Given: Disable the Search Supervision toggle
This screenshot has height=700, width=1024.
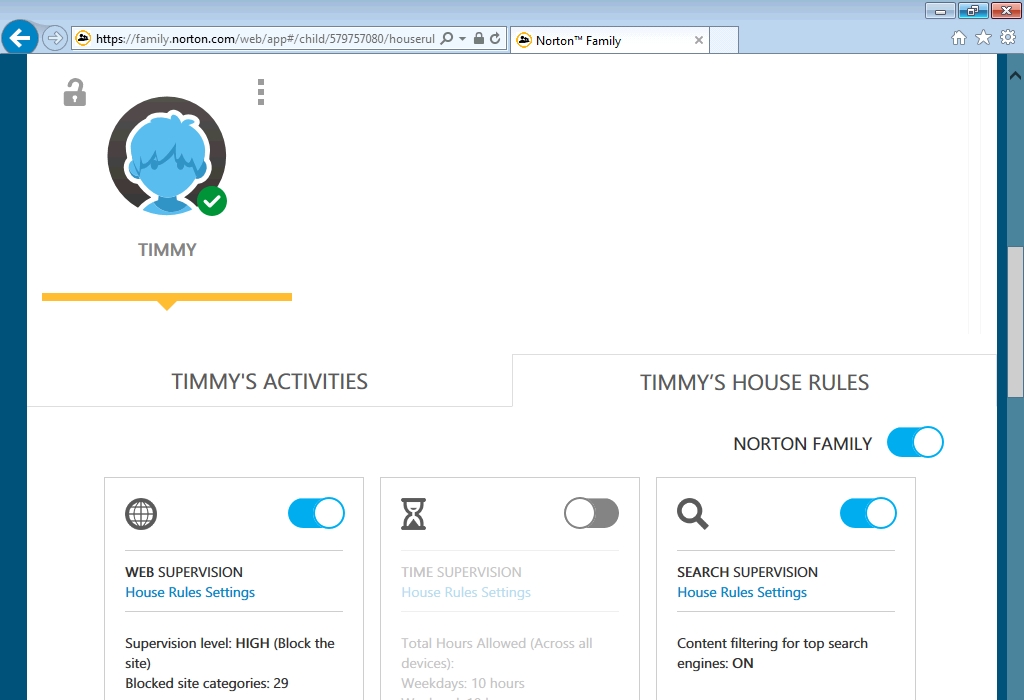Looking at the screenshot, I should click(868, 513).
